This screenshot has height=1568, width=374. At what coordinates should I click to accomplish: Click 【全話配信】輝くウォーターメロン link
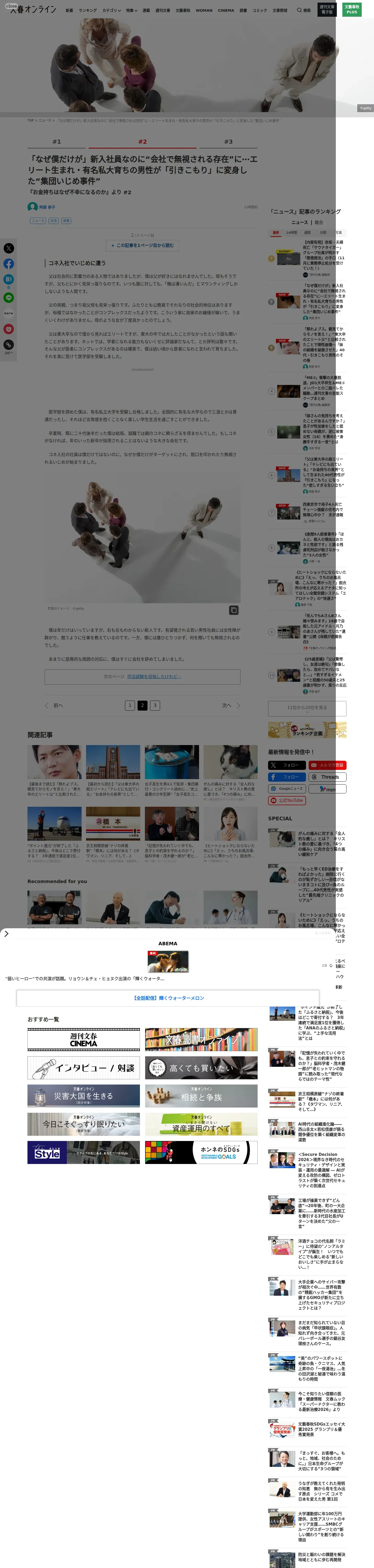(169, 998)
